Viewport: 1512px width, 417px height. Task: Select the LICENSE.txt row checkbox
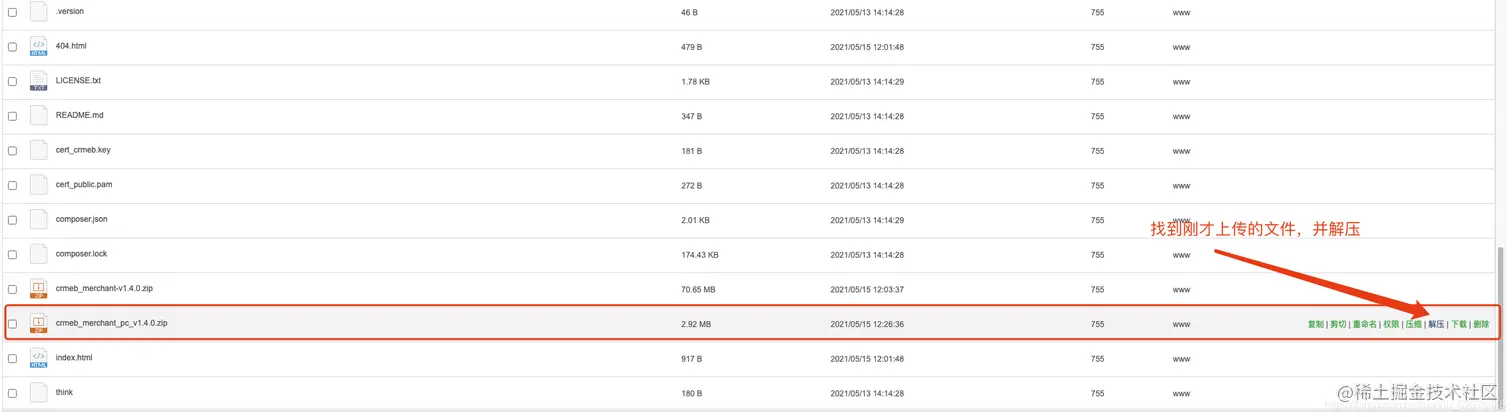(13, 82)
